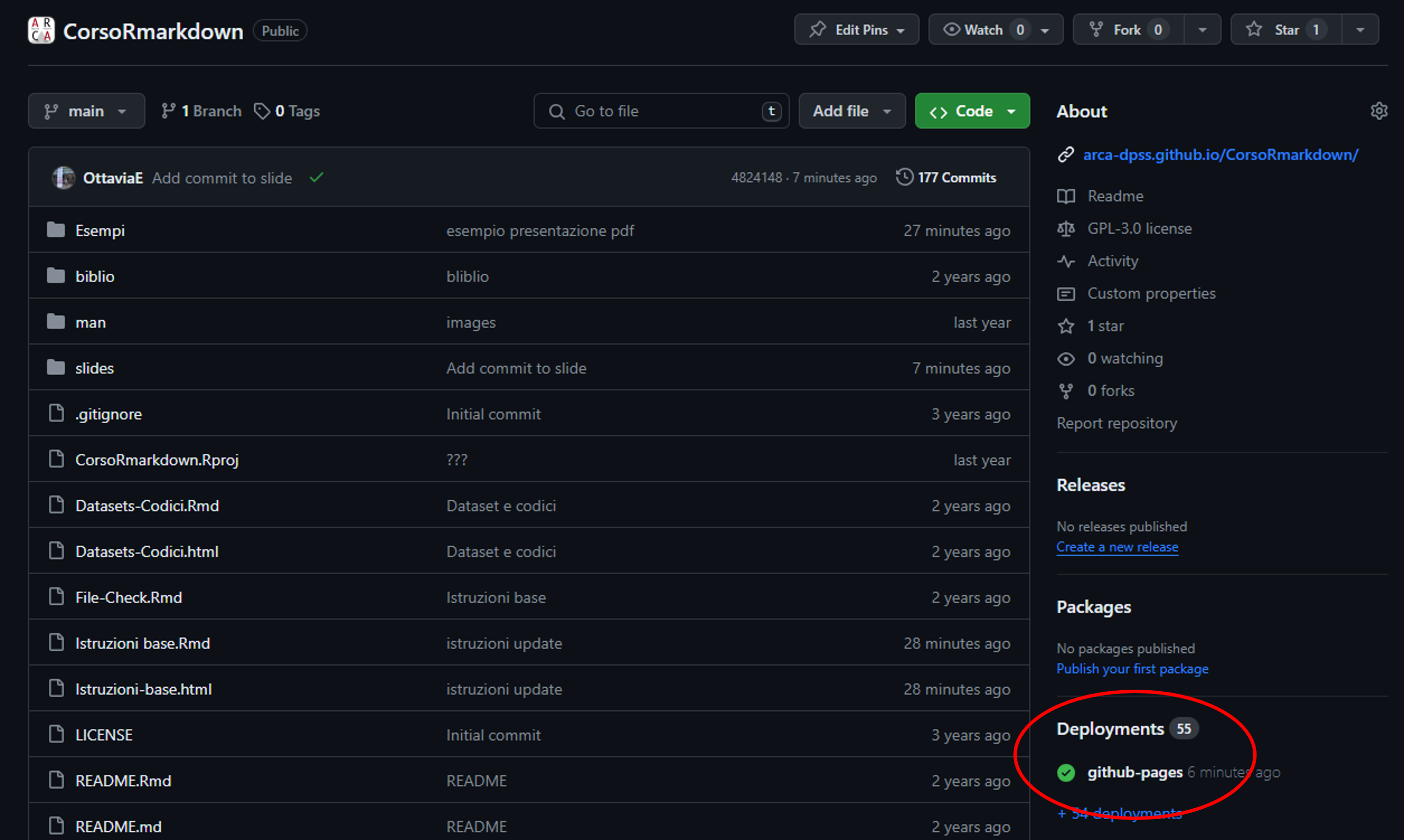Open the CorsoRmarkdown.Rproj file

point(157,460)
